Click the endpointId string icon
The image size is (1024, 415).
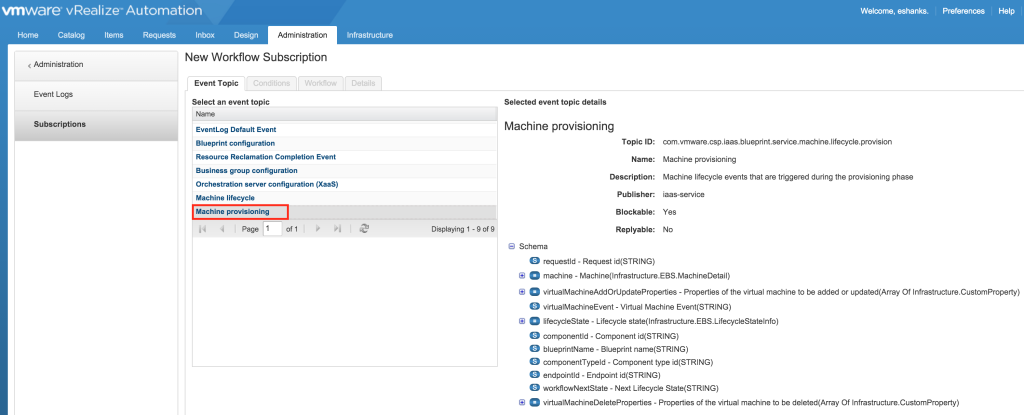tap(534, 375)
